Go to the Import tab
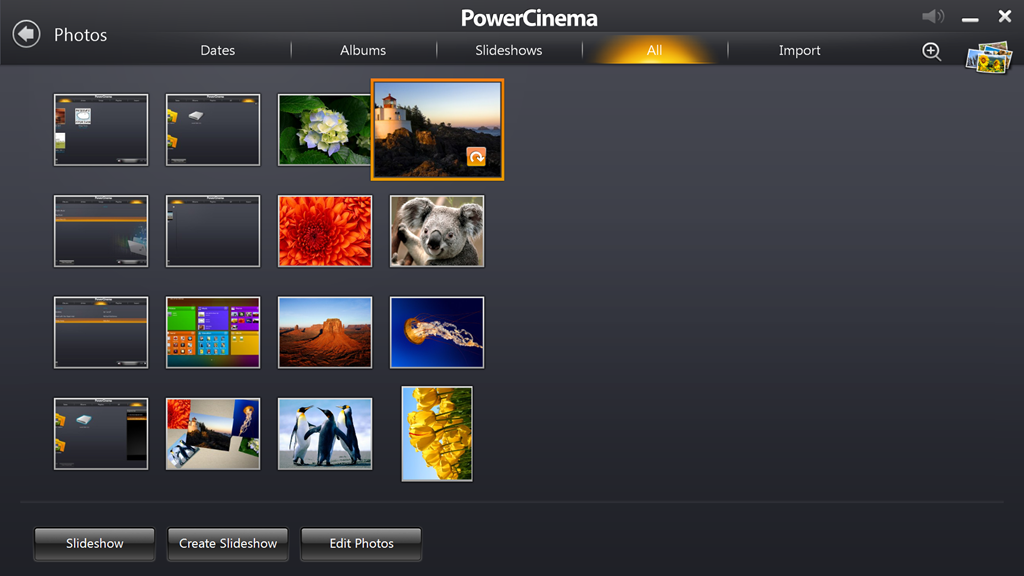This screenshot has height=576, width=1024. 799,50
